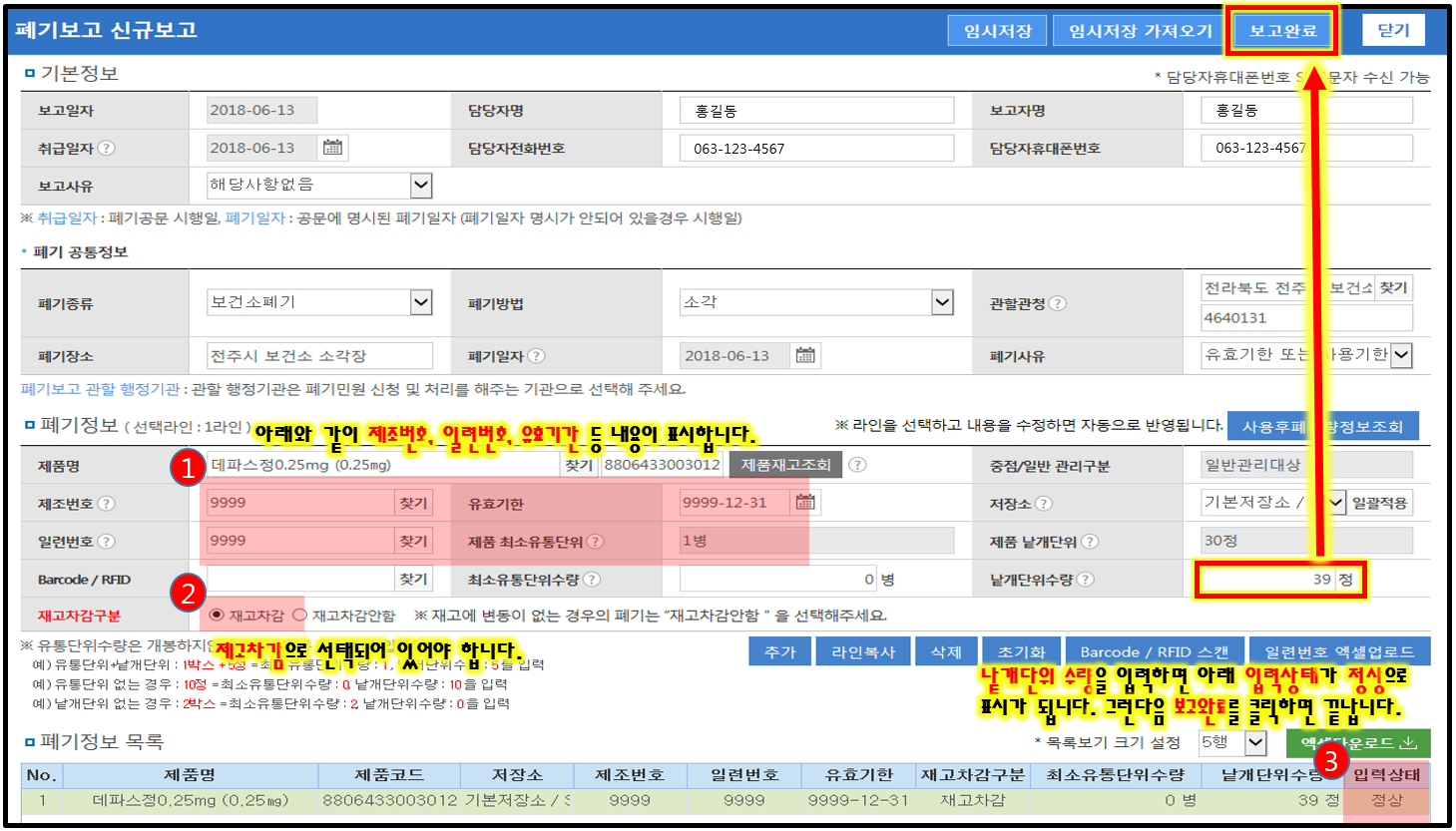Click the 임시저장 button
Viewport: 1456px width, 831px height.
(x=997, y=31)
